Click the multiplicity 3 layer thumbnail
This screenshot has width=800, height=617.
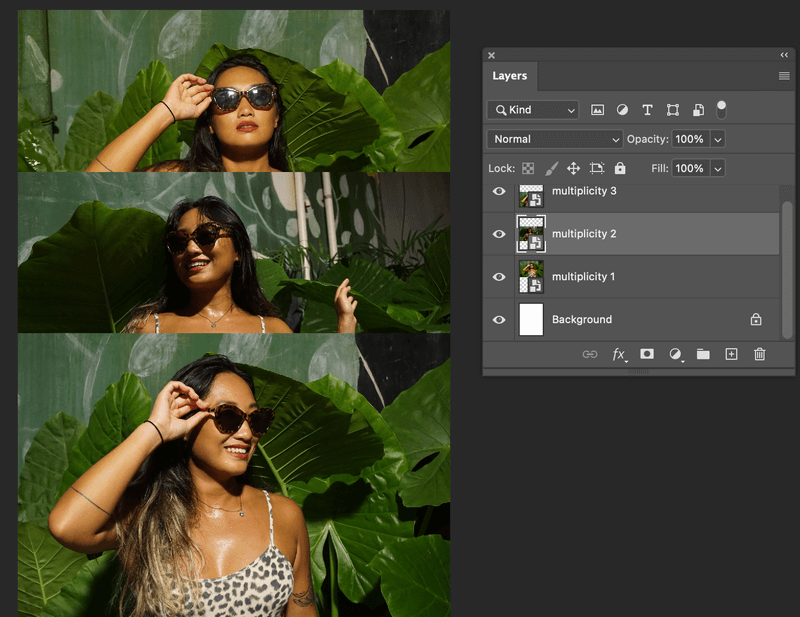click(531, 195)
